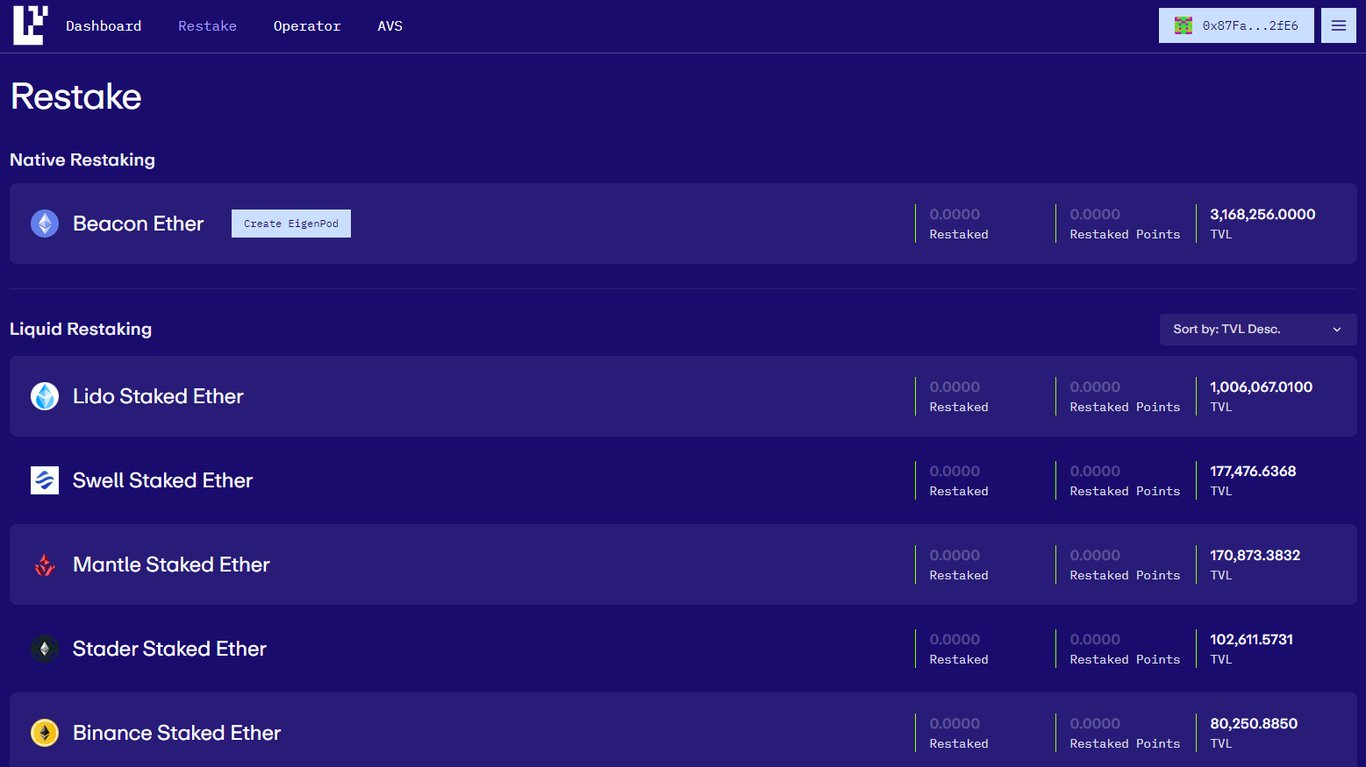Viewport: 1366px width, 767px height.
Task: Expand the Lido Staked Ether row
Action: click(600, 396)
